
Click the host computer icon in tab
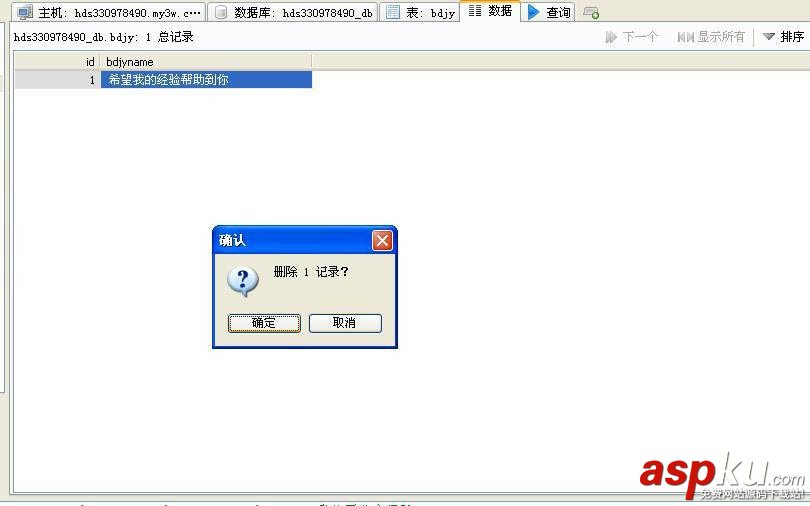coord(25,12)
